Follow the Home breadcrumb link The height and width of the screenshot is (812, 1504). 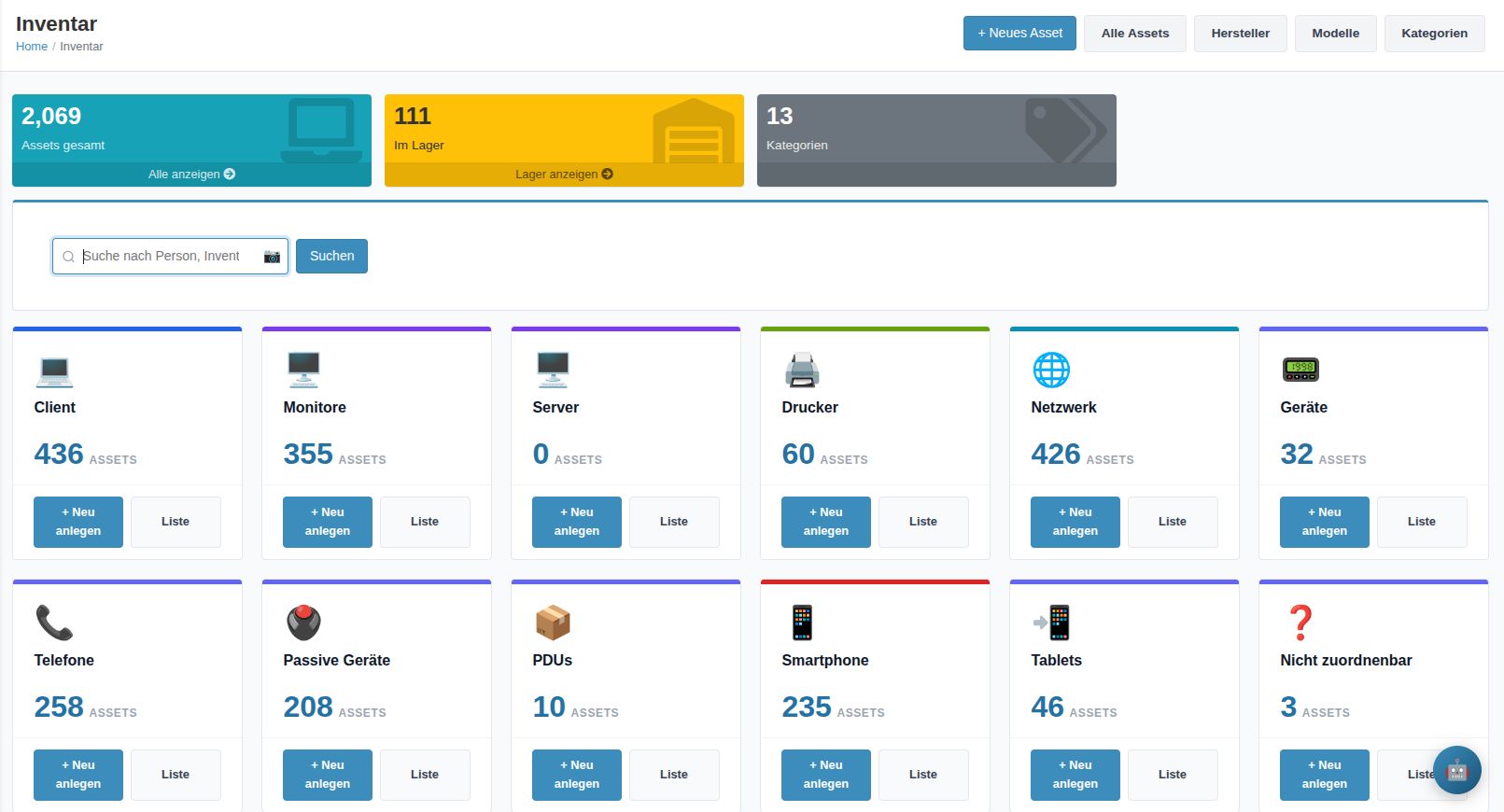click(32, 47)
